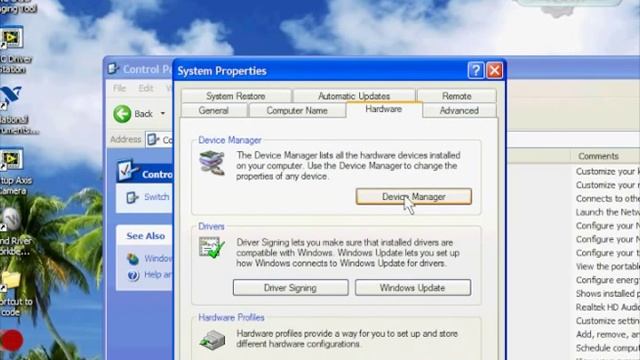This screenshot has height=360, width=640.
Task: Select the 'Customize settin' comment row
Action: click(608, 321)
